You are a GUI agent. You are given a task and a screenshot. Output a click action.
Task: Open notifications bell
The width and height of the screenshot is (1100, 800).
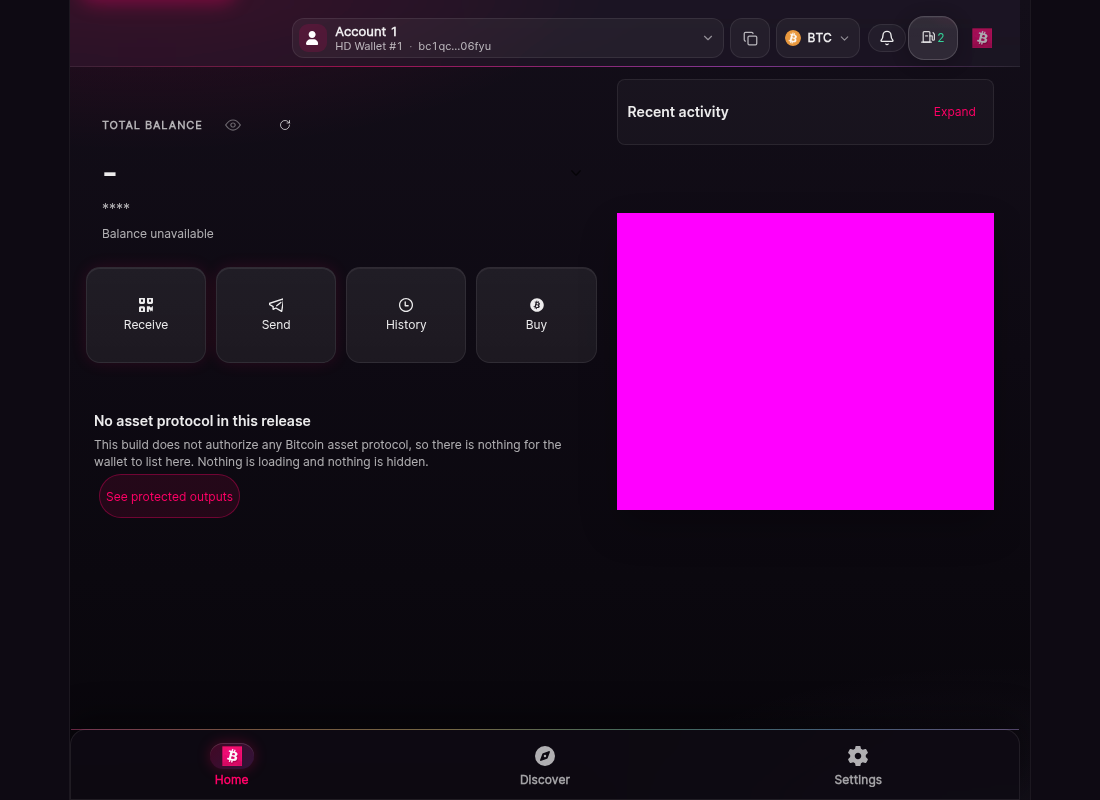[887, 38]
